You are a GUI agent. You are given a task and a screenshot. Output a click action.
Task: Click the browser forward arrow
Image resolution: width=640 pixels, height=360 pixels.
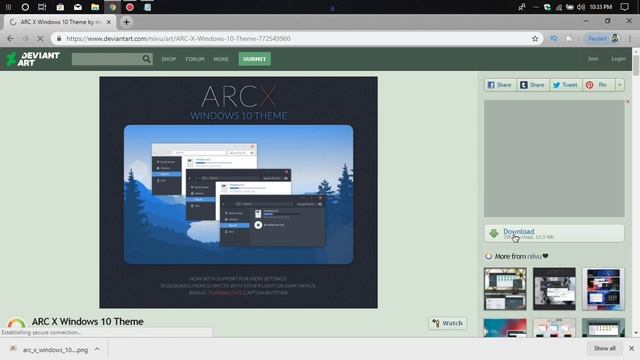(25, 38)
